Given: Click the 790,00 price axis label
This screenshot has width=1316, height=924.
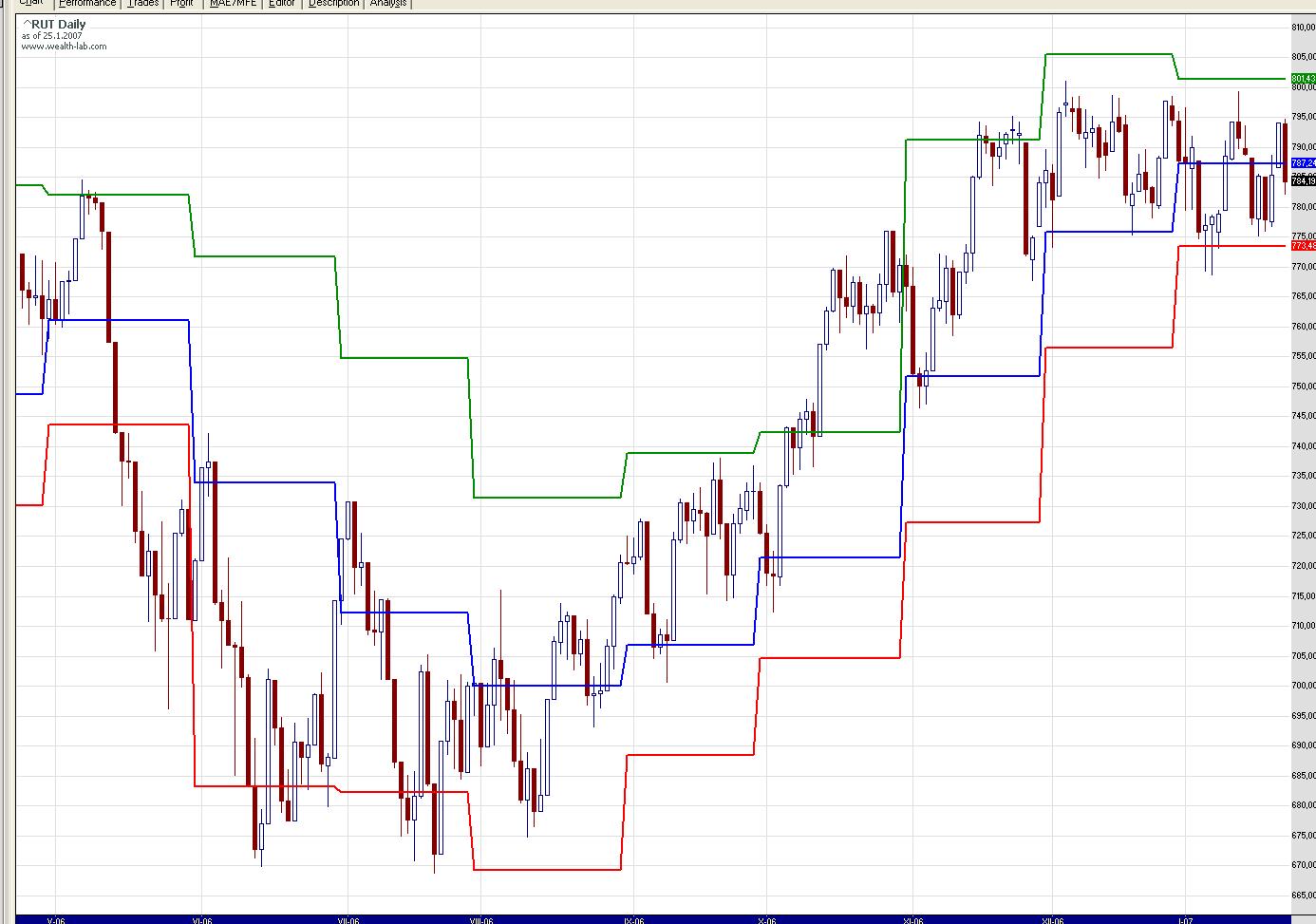Looking at the screenshot, I should [x=1304, y=147].
